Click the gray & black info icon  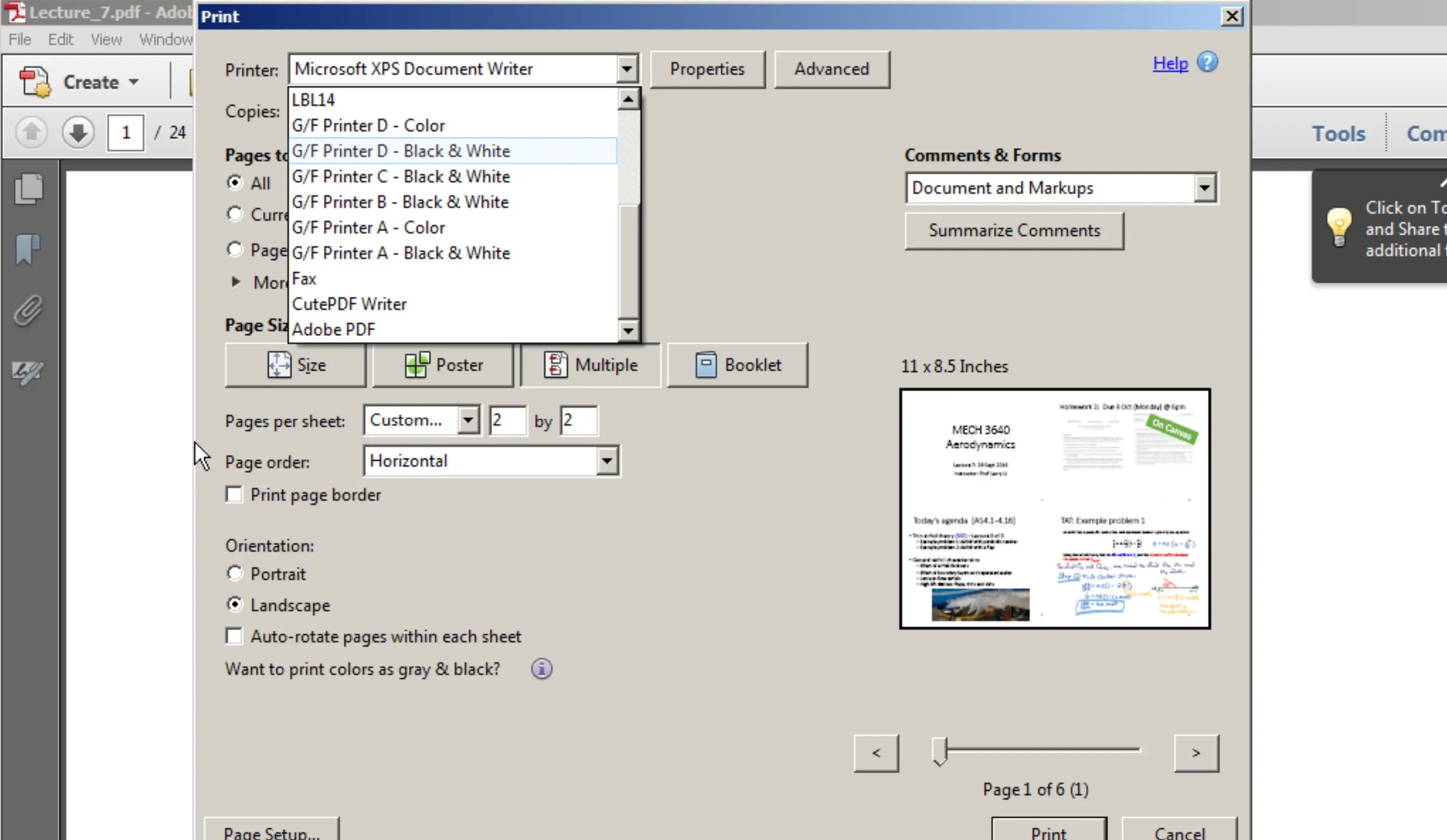tap(542, 669)
